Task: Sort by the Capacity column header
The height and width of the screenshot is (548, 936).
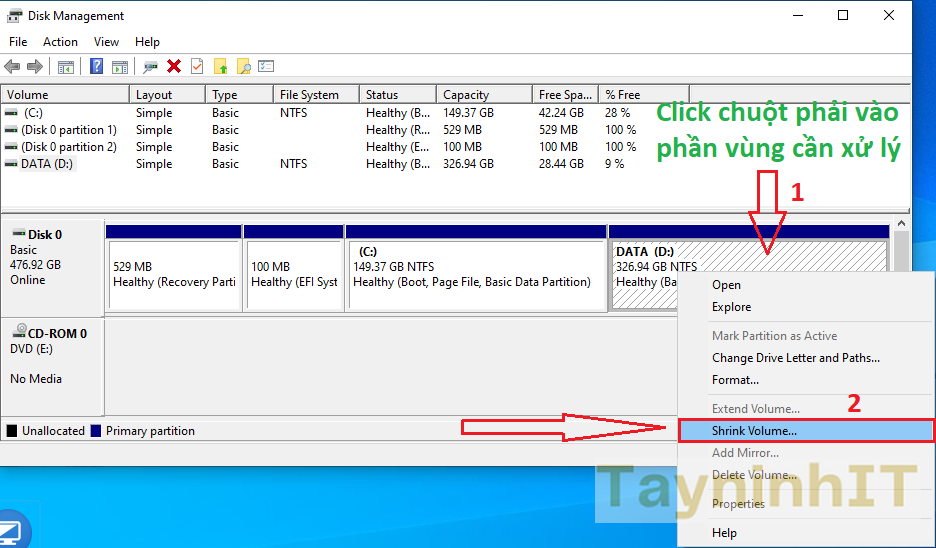Action: click(x=466, y=95)
